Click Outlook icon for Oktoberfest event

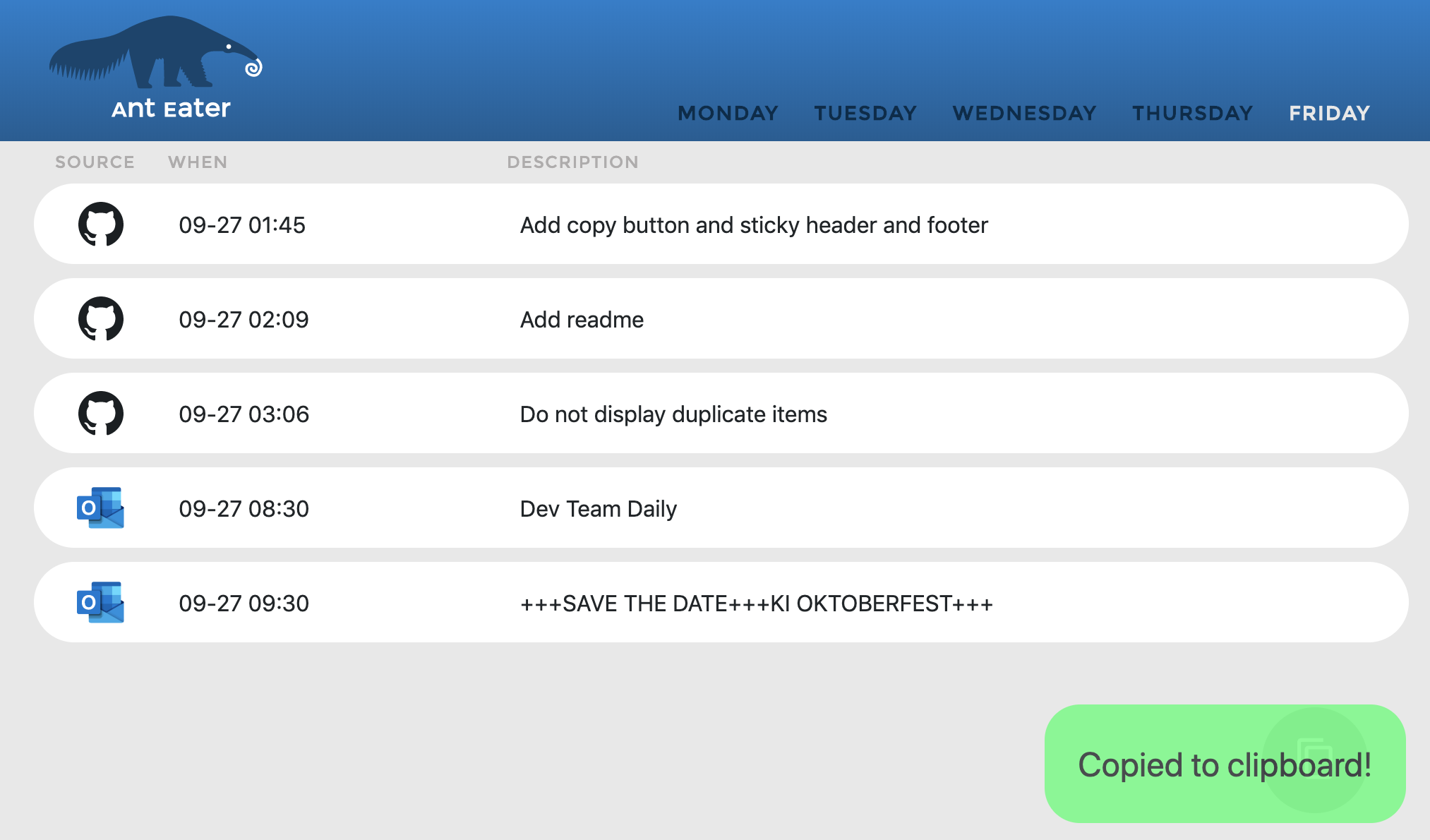(101, 603)
